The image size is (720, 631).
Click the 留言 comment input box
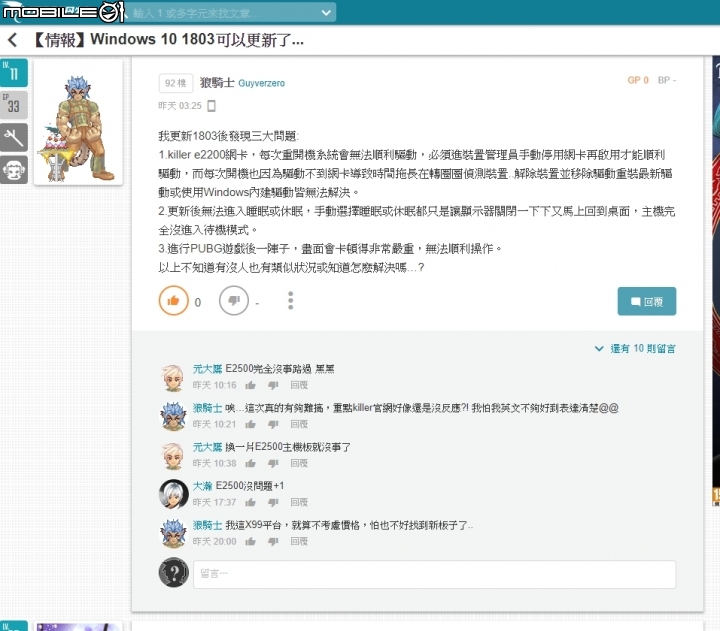click(x=434, y=574)
